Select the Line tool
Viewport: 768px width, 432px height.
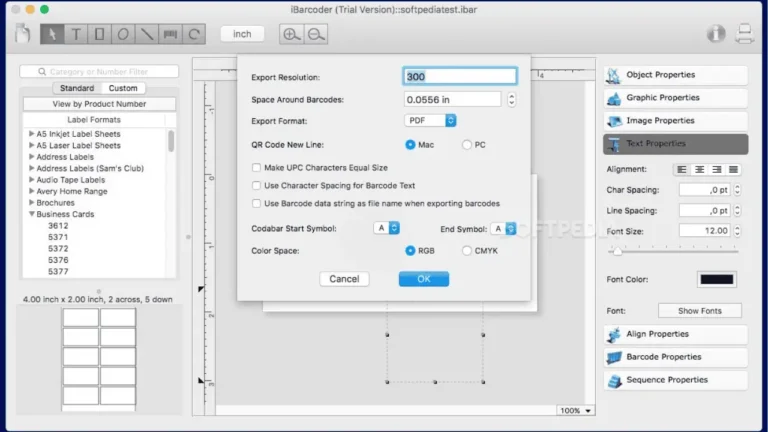tap(146, 34)
